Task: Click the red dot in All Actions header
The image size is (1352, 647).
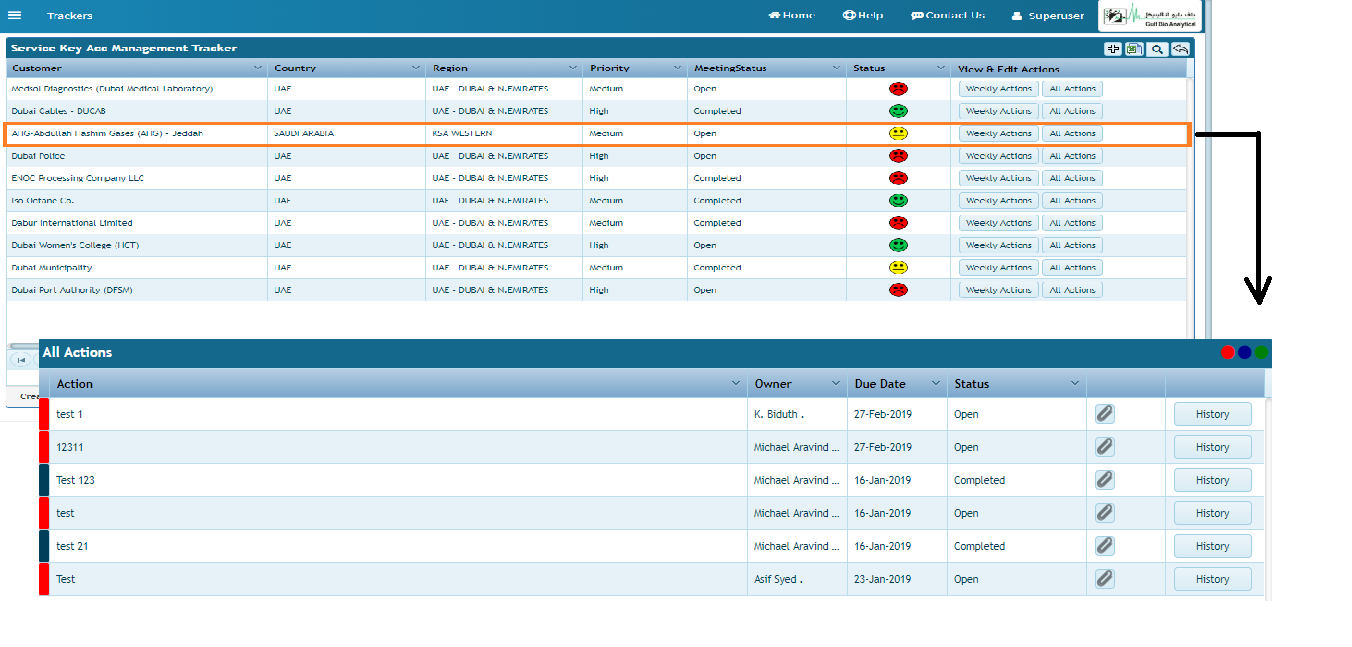Action: [x=1228, y=352]
